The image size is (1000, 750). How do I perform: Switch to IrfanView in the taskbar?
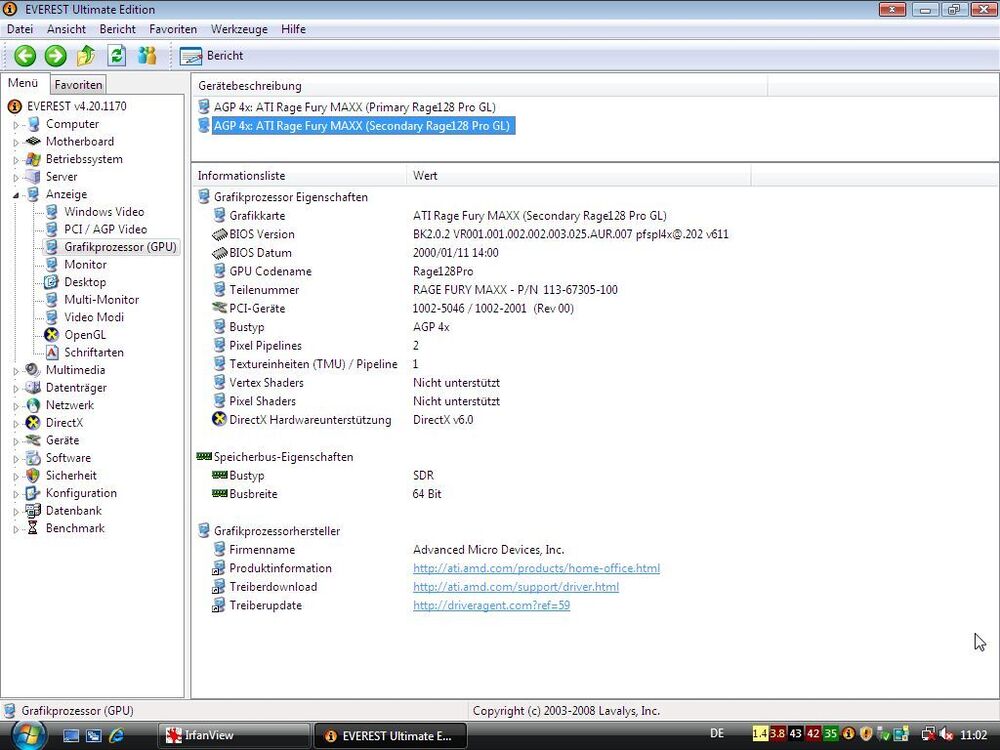208,735
